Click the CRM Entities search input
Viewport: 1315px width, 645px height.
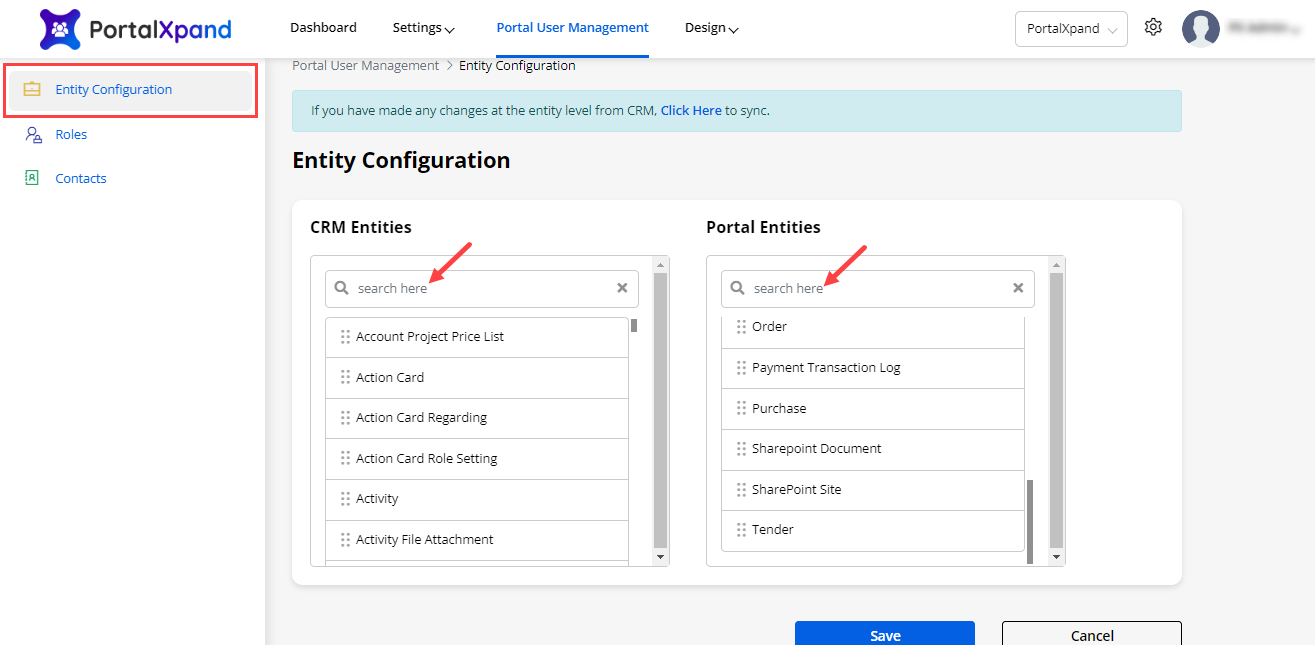tap(480, 288)
